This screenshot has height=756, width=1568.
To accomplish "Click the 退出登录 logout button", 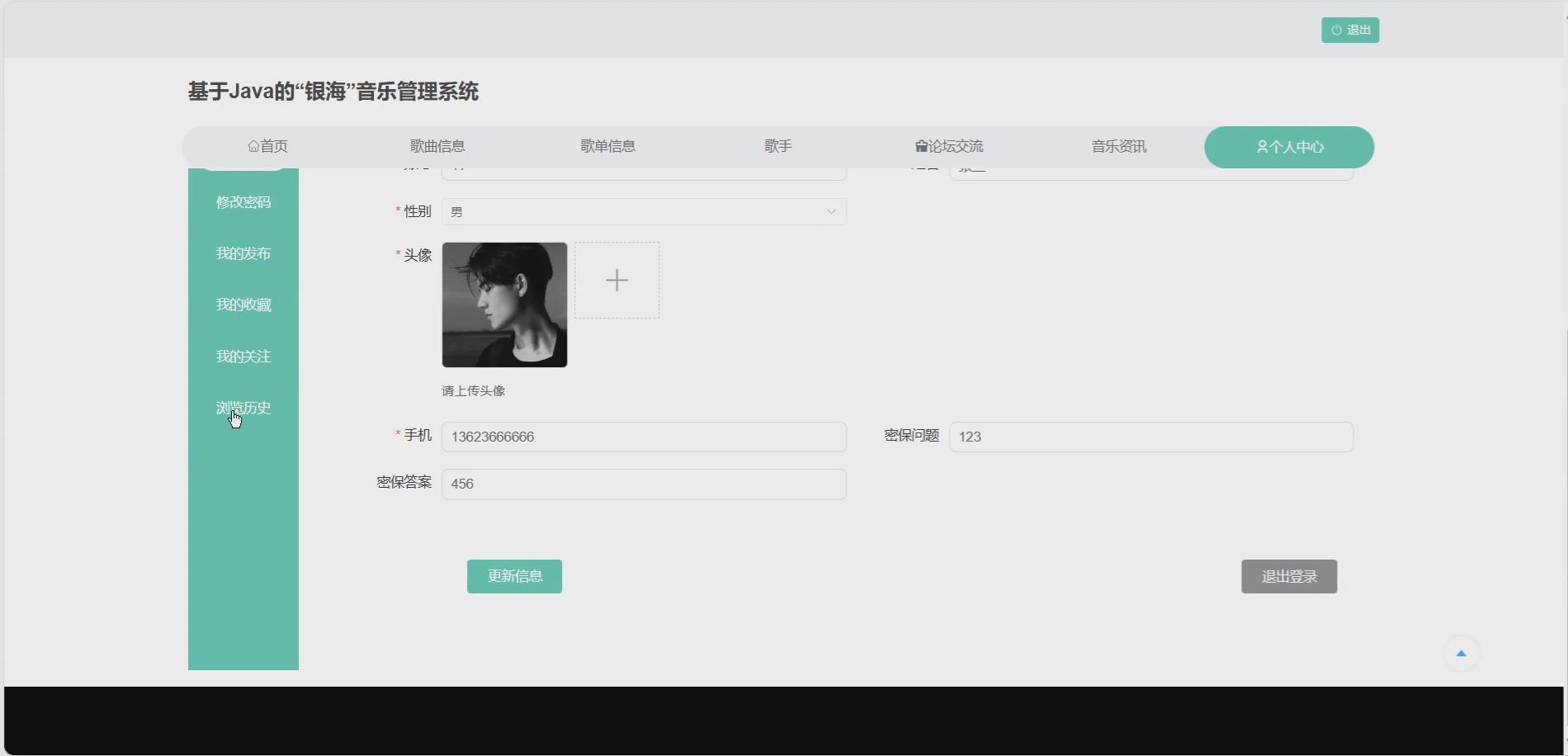I will [1288, 576].
